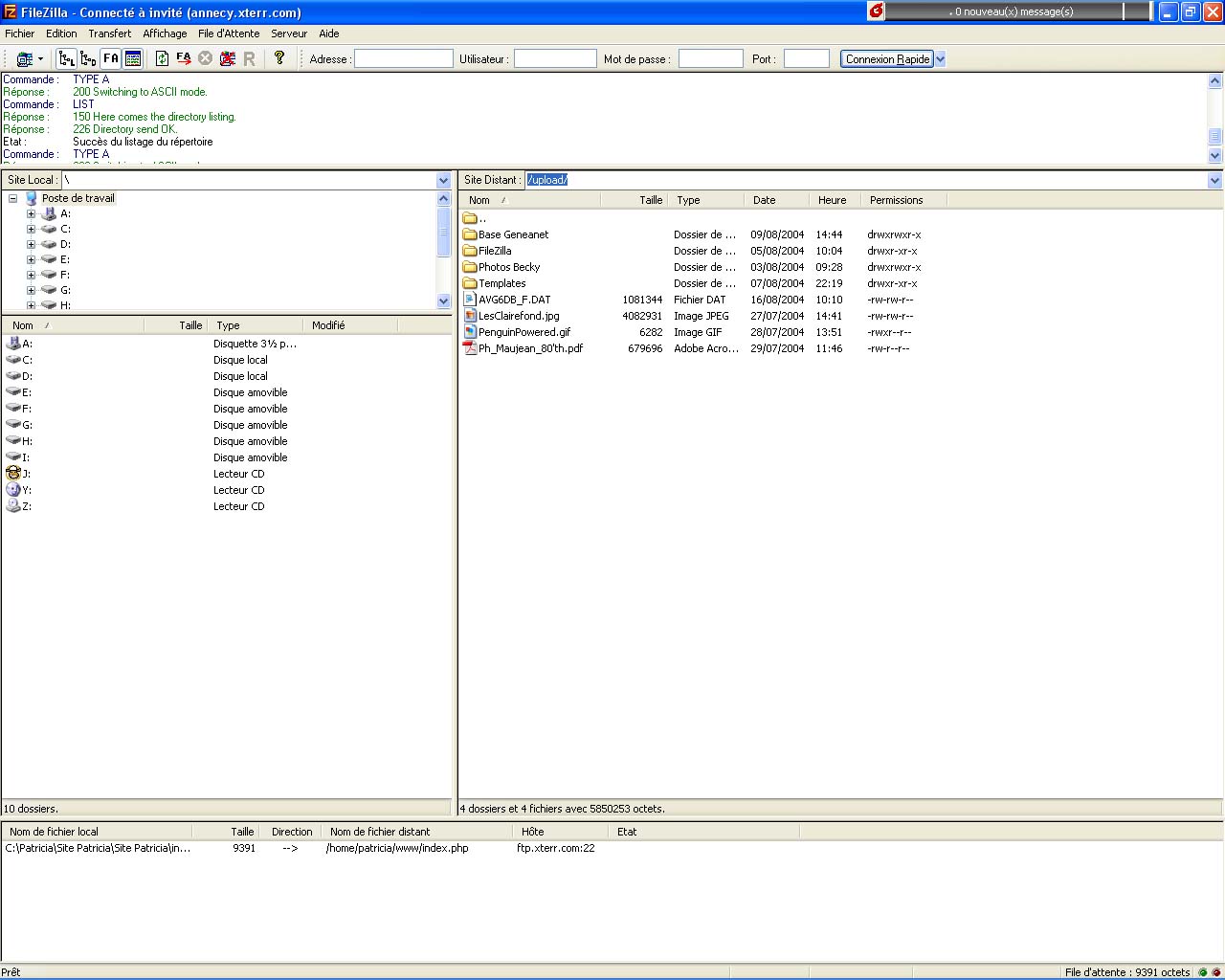Open the Site Manager icon
Viewport: 1225px width, 980px height.
coord(24,59)
